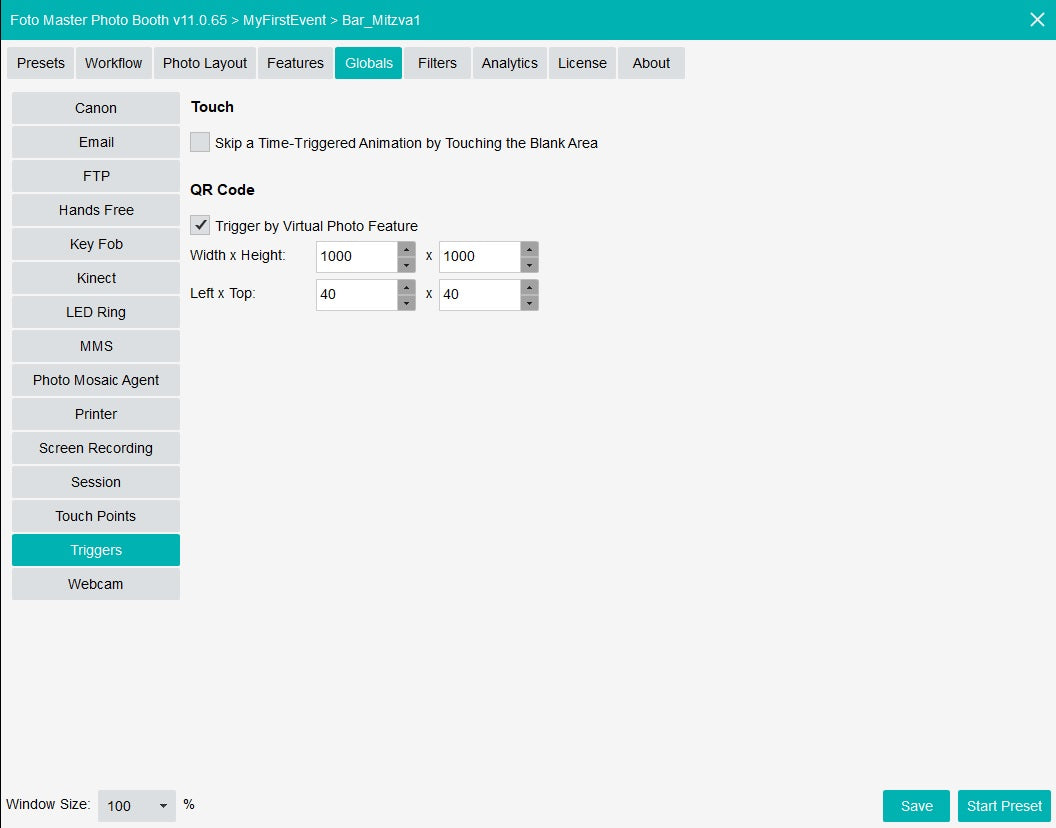1056x828 pixels.
Task: Increase the QR Code height value
Action: (529, 249)
